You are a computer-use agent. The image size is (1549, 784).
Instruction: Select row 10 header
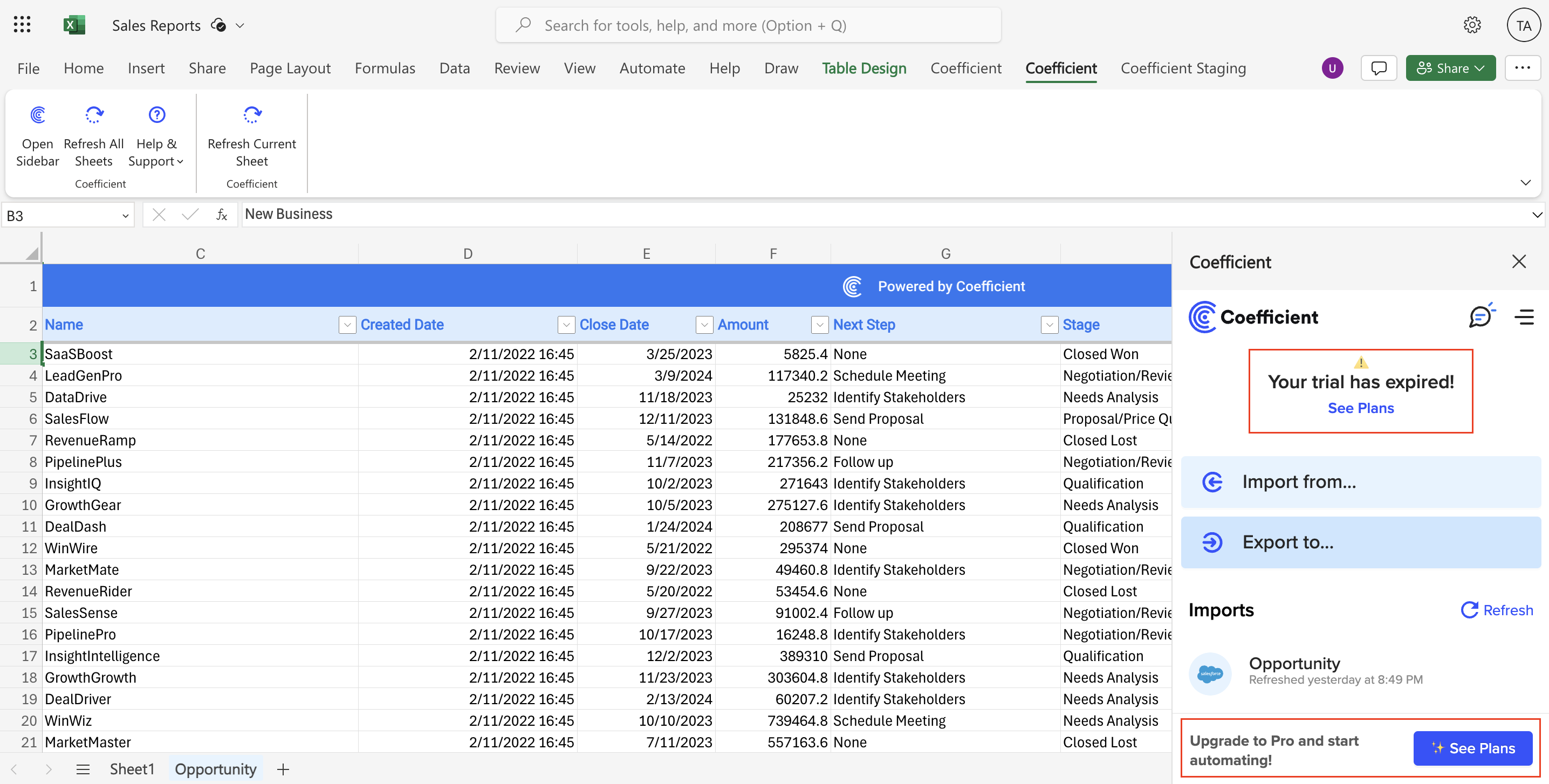point(22,505)
